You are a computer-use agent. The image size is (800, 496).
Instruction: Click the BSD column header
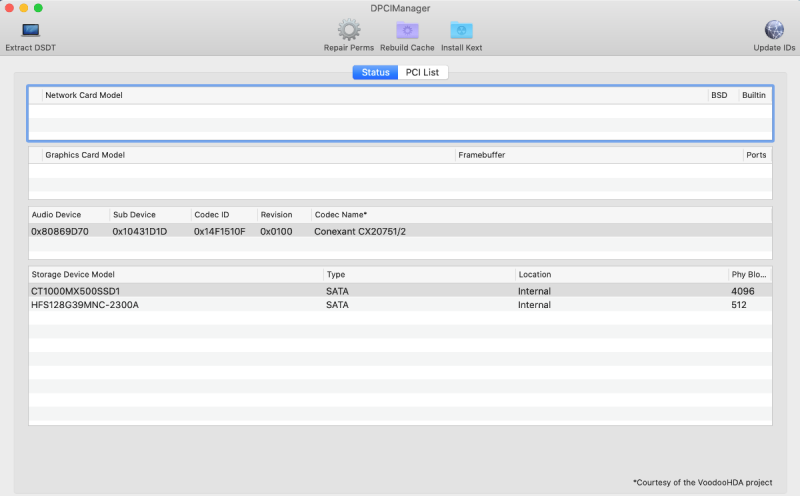[x=720, y=95]
